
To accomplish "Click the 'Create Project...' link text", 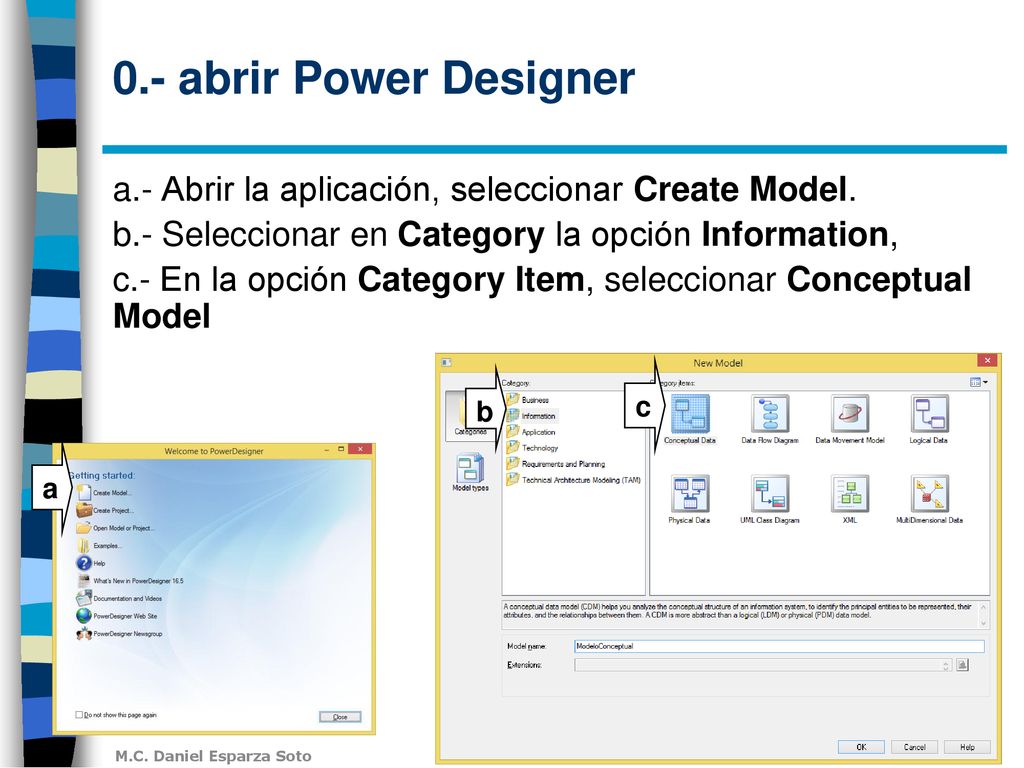I will (x=112, y=511).
